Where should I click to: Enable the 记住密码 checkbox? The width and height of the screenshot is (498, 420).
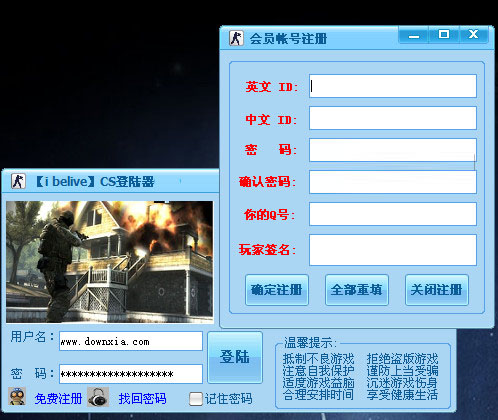pyautogui.click(x=196, y=399)
